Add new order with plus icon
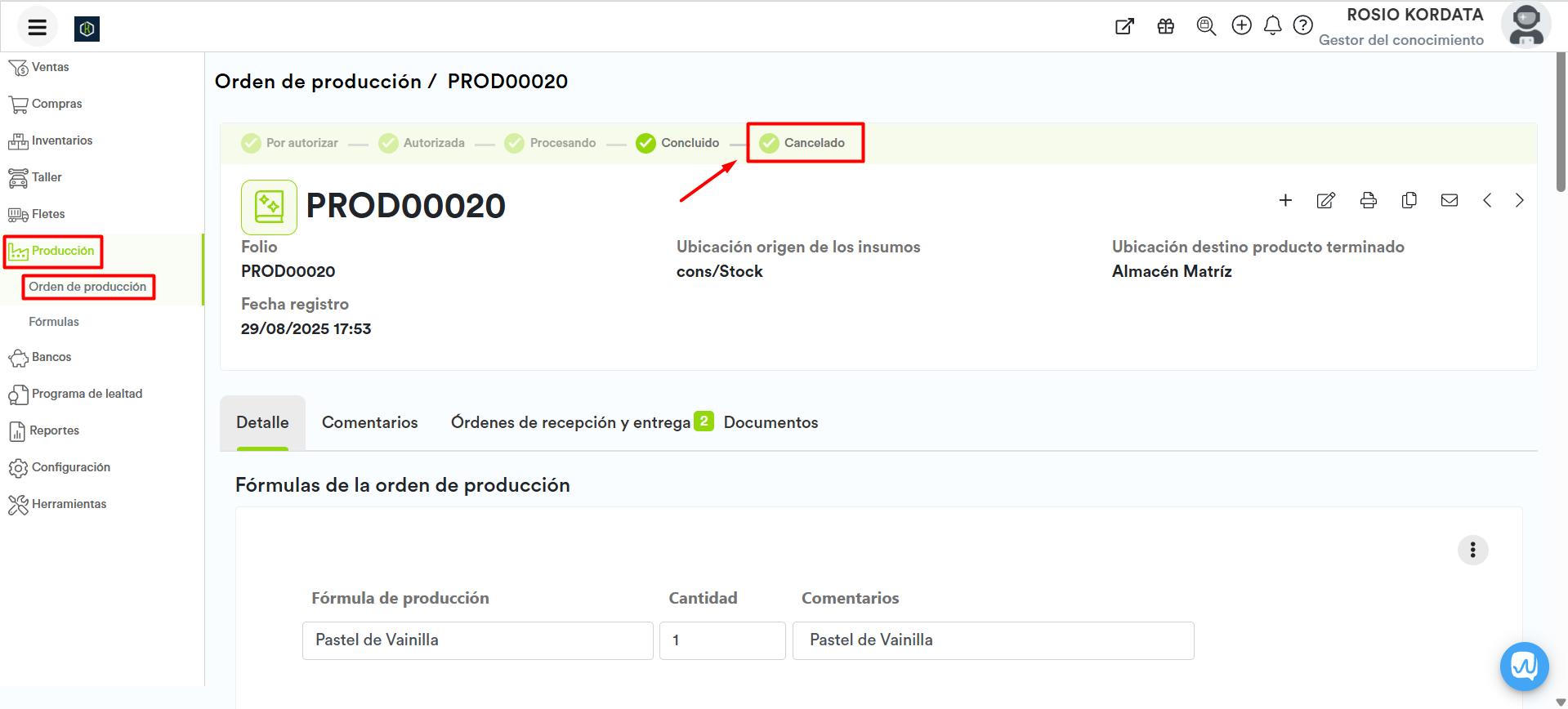 pyautogui.click(x=1285, y=201)
